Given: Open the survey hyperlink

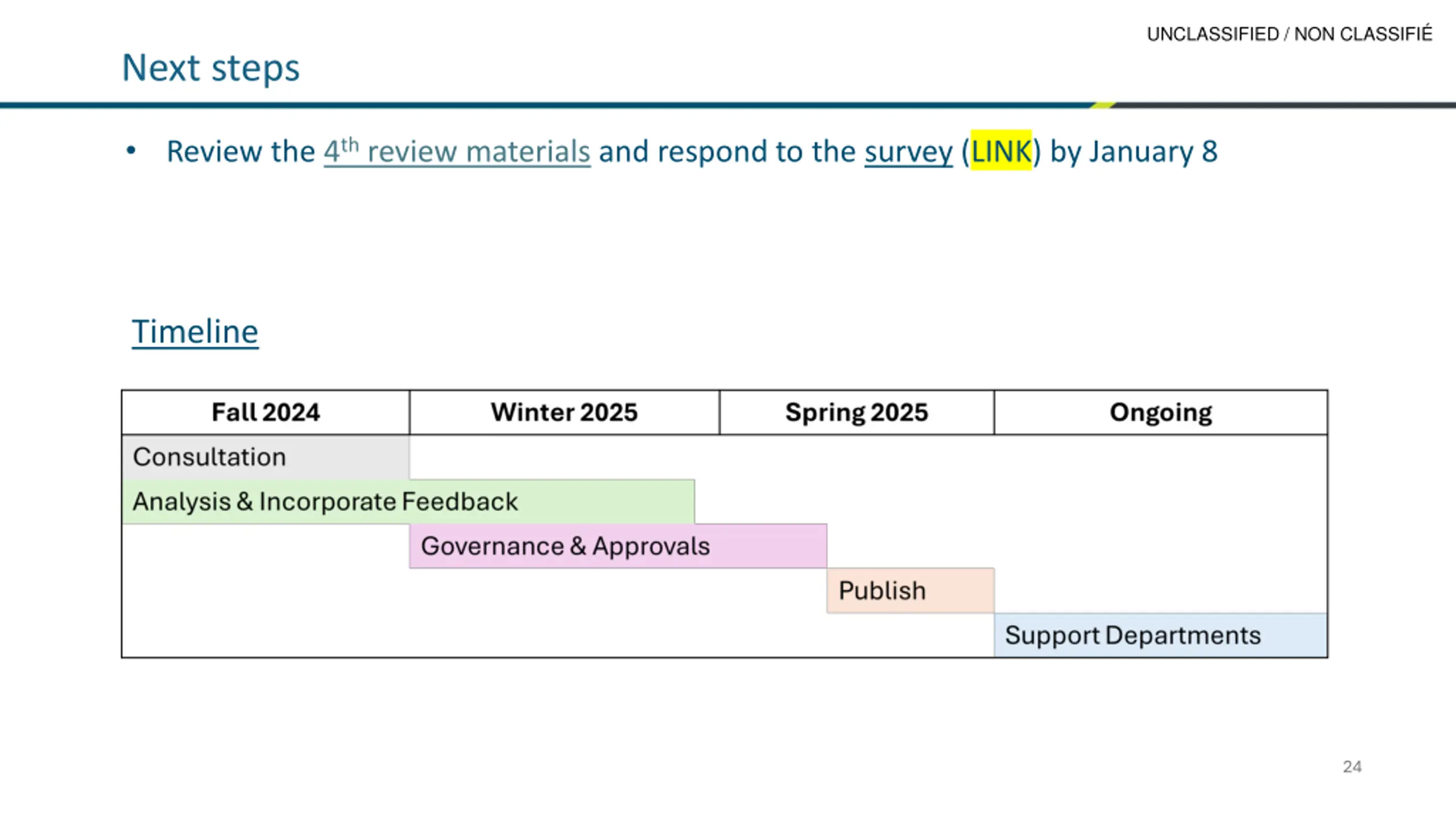Looking at the screenshot, I should (908, 152).
